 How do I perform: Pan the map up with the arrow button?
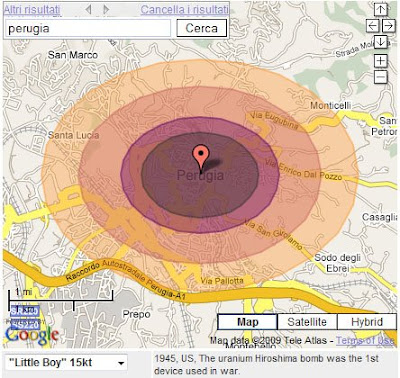380,9
